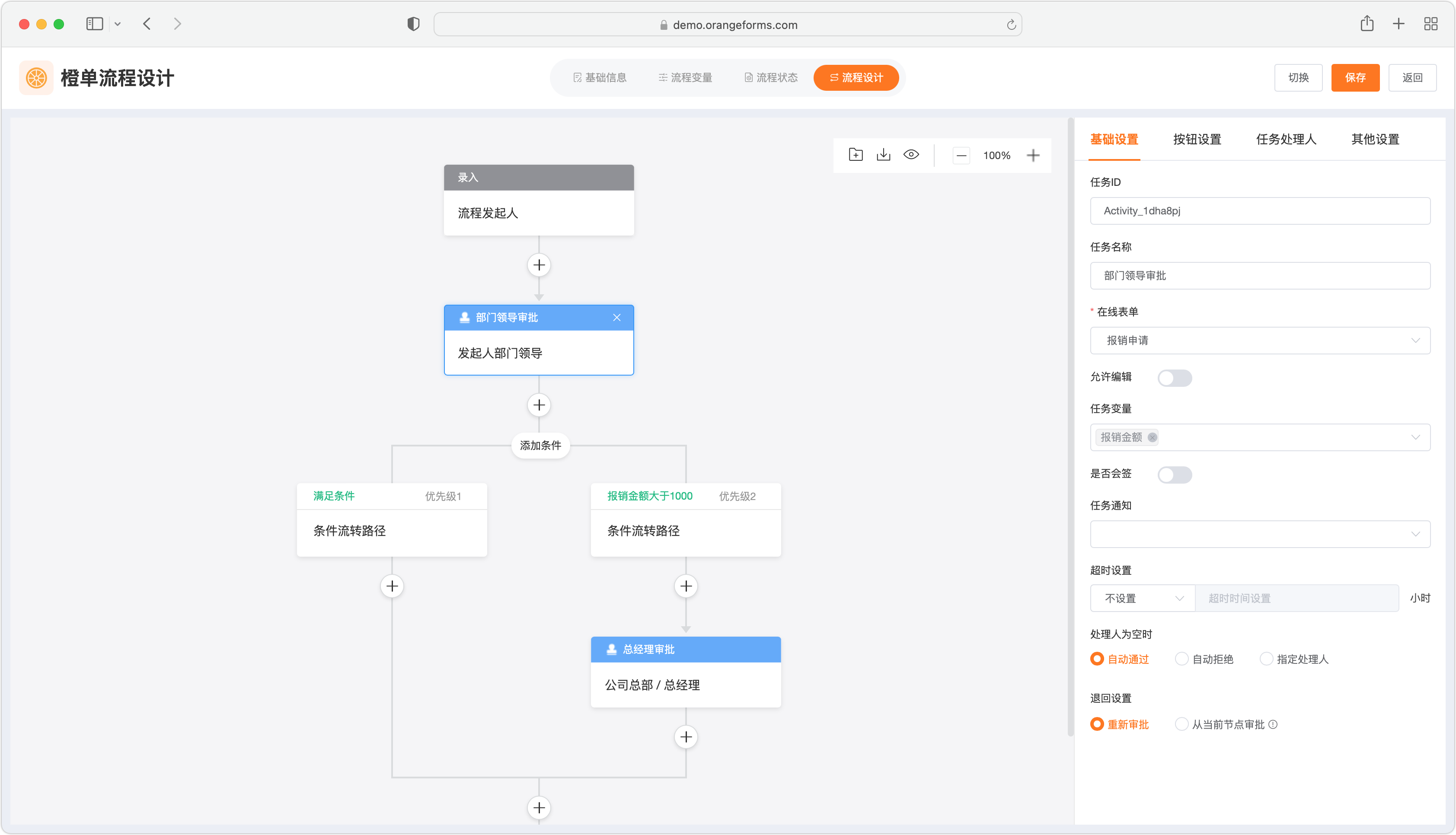Click the browser address bar
The width and height of the screenshot is (1456, 835).
727,25
